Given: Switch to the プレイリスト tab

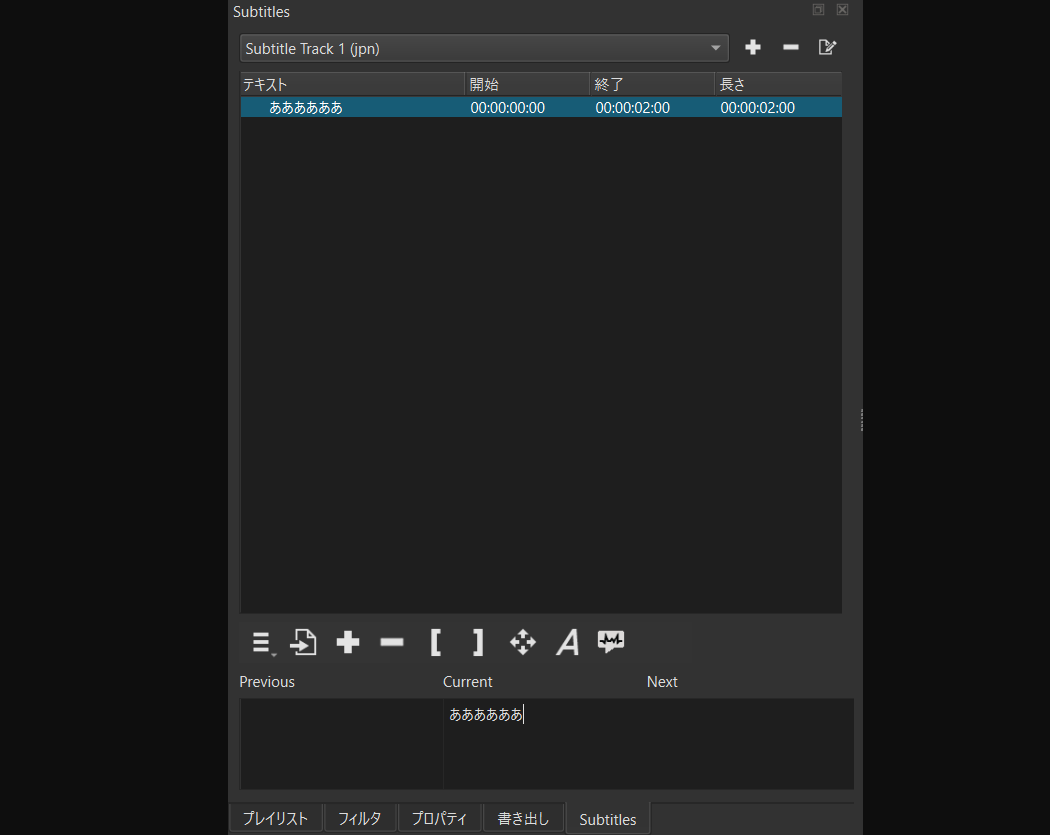Looking at the screenshot, I should coord(275,819).
